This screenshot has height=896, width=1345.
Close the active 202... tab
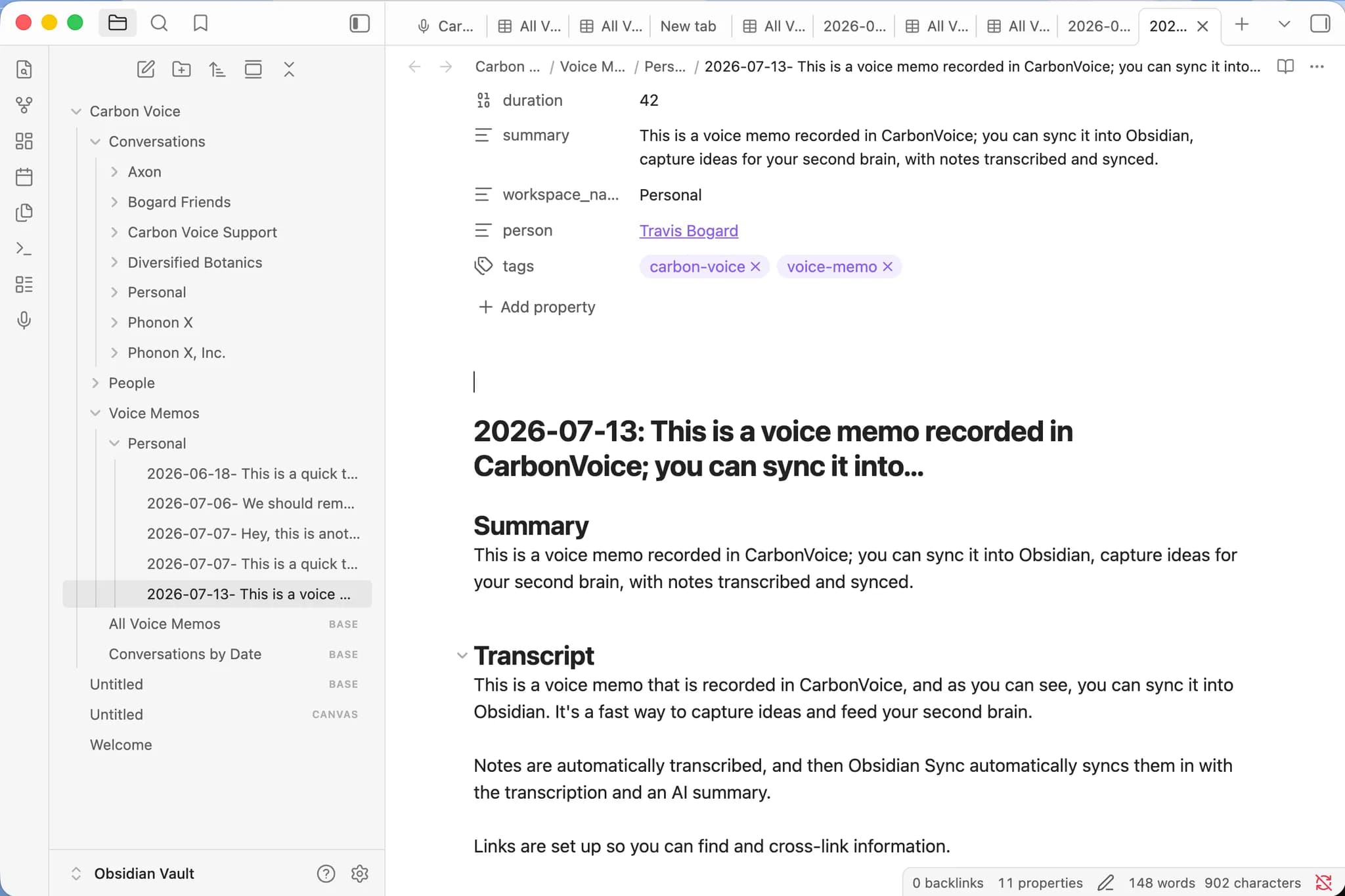point(1202,26)
